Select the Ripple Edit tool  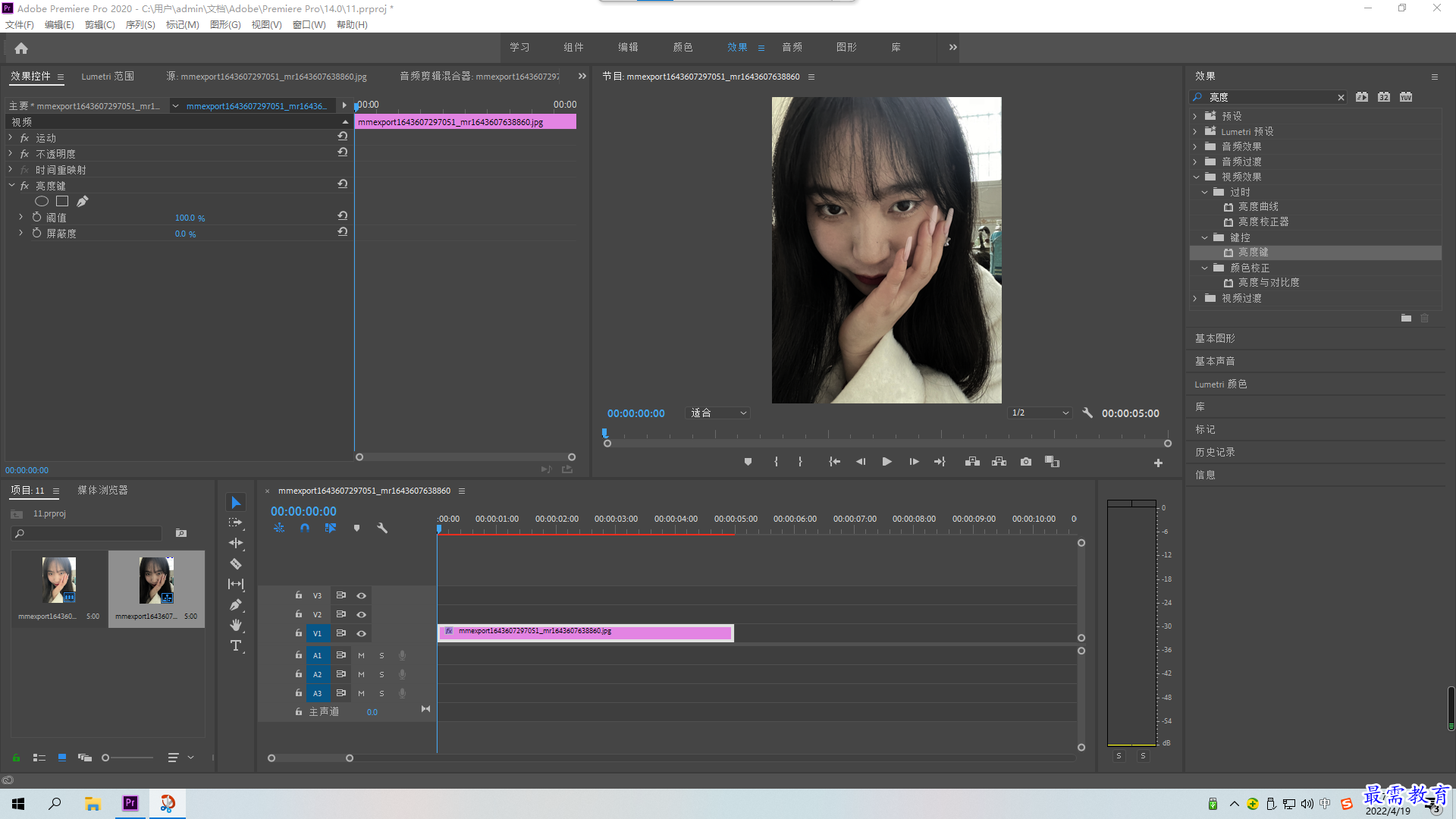pos(236,543)
